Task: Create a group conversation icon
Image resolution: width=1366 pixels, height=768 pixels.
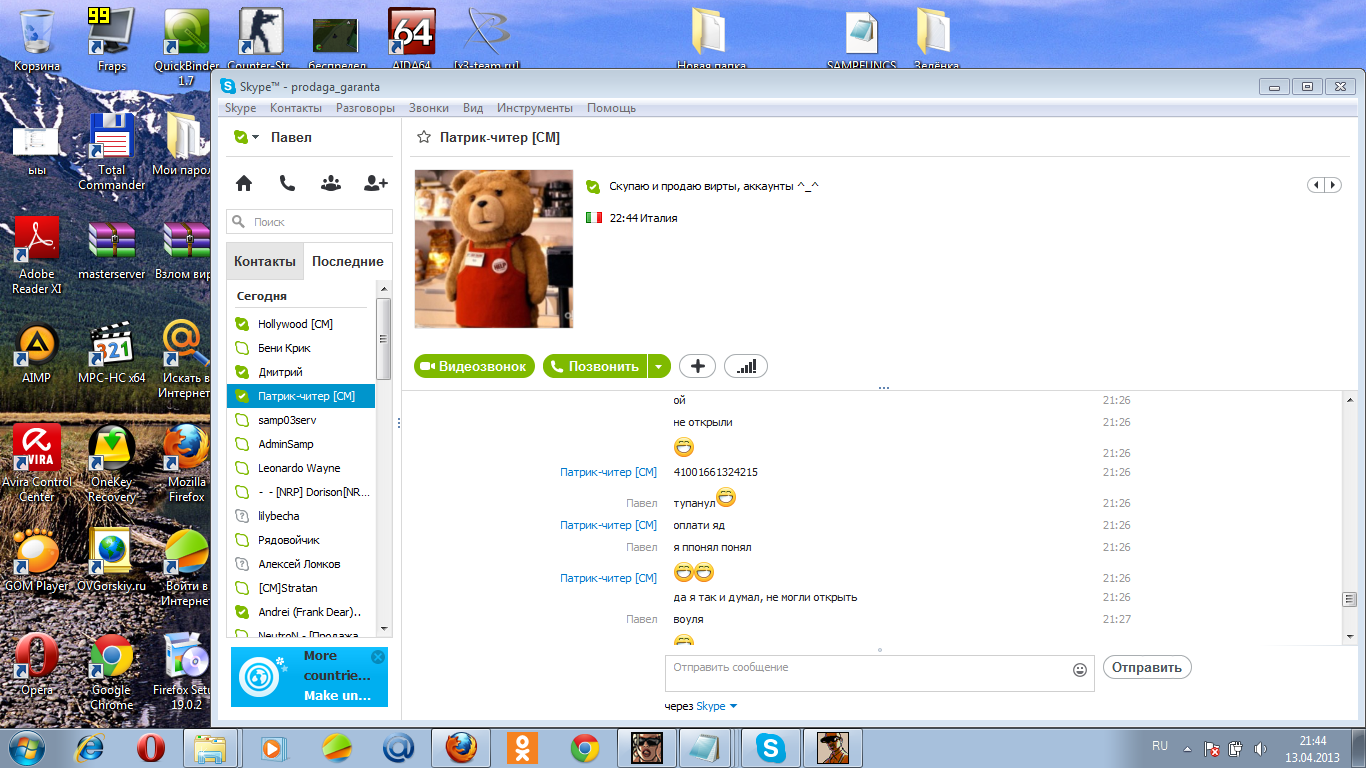Action: point(331,183)
